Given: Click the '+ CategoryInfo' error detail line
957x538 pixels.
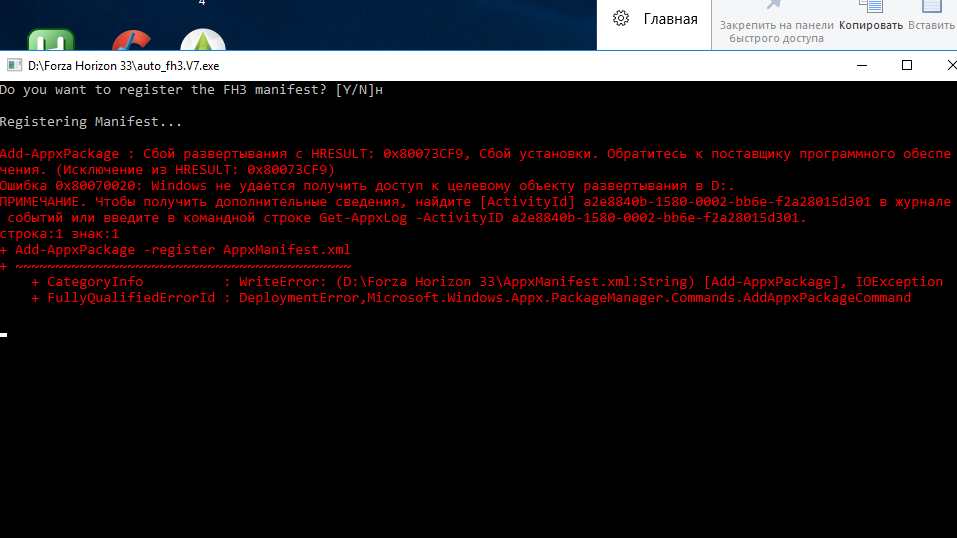Looking at the screenshot, I should coord(487,282).
